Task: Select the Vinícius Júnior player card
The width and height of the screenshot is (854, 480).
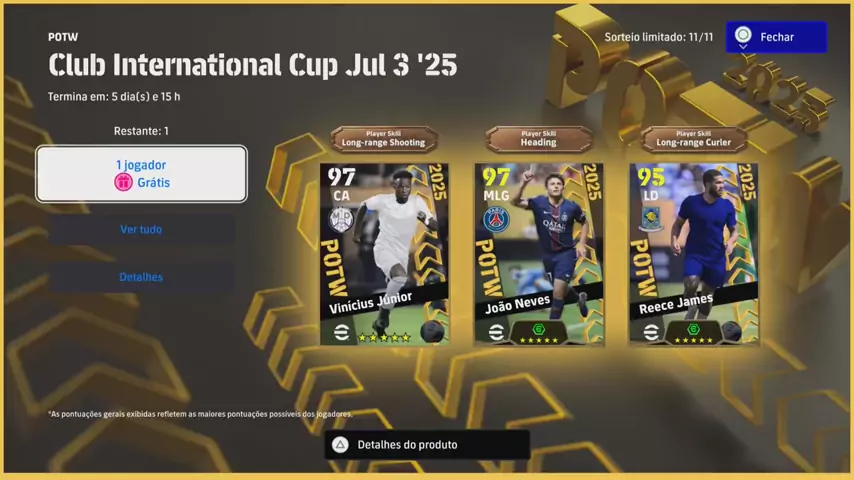Action: pos(385,254)
